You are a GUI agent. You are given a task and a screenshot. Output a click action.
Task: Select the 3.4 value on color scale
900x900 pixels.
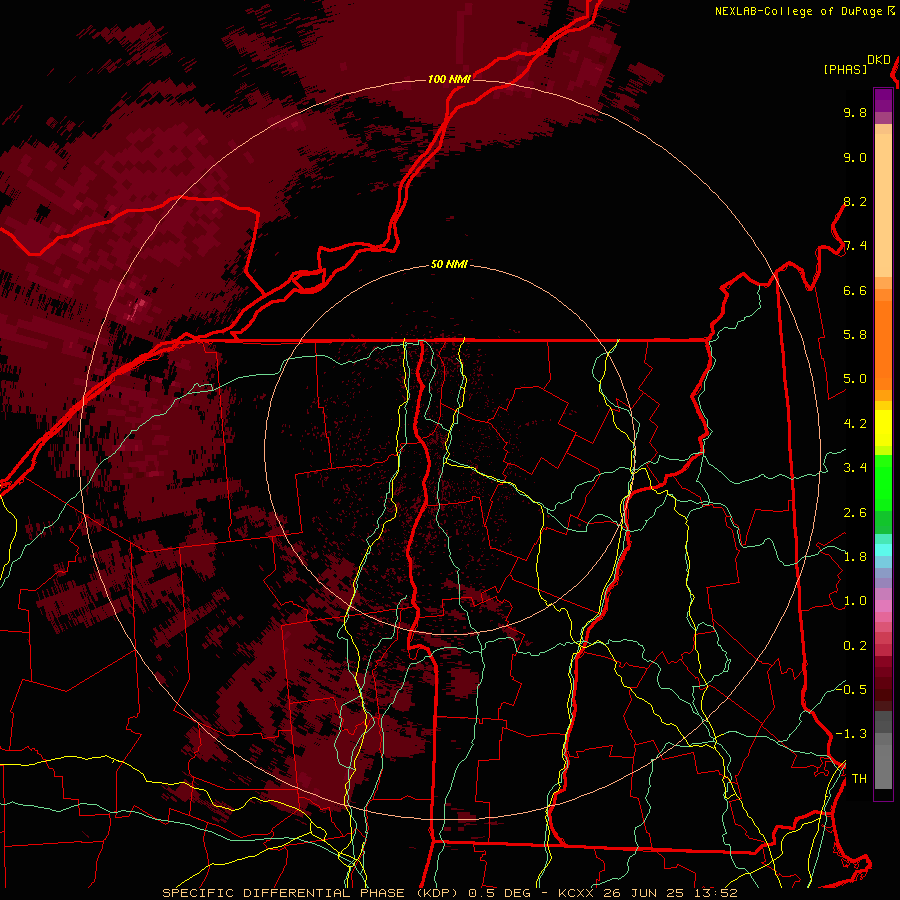[x=855, y=468]
